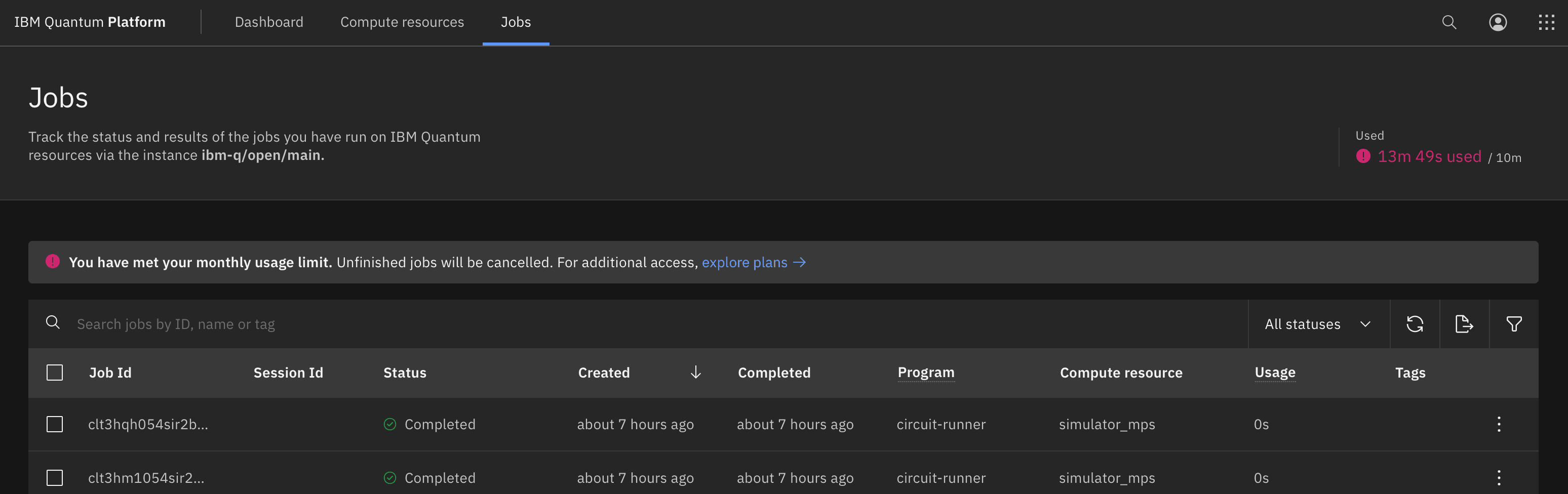Follow the explore plans link
The image size is (1568, 494).
point(754,262)
